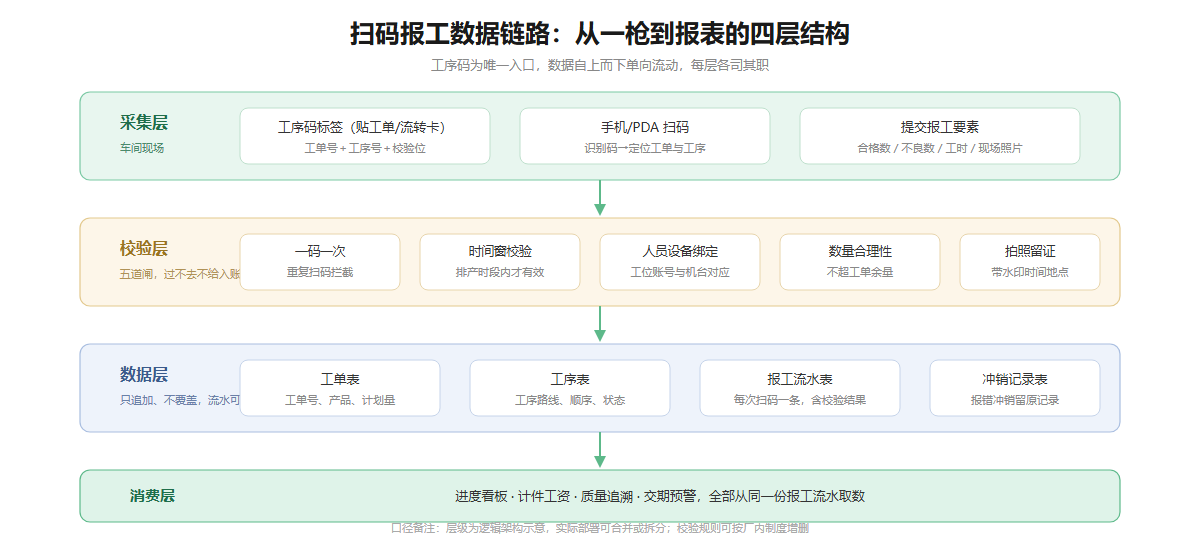Select the 工序表 card title
This screenshot has width=1200, height=540.
tap(570, 379)
